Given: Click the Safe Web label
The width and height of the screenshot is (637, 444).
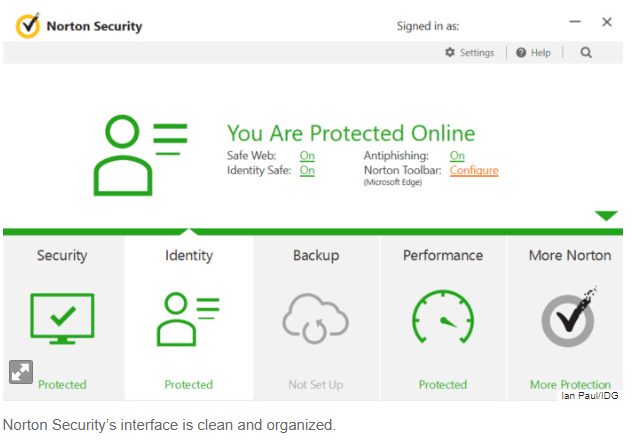Looking at the screenshot, I should pos(251,156).
